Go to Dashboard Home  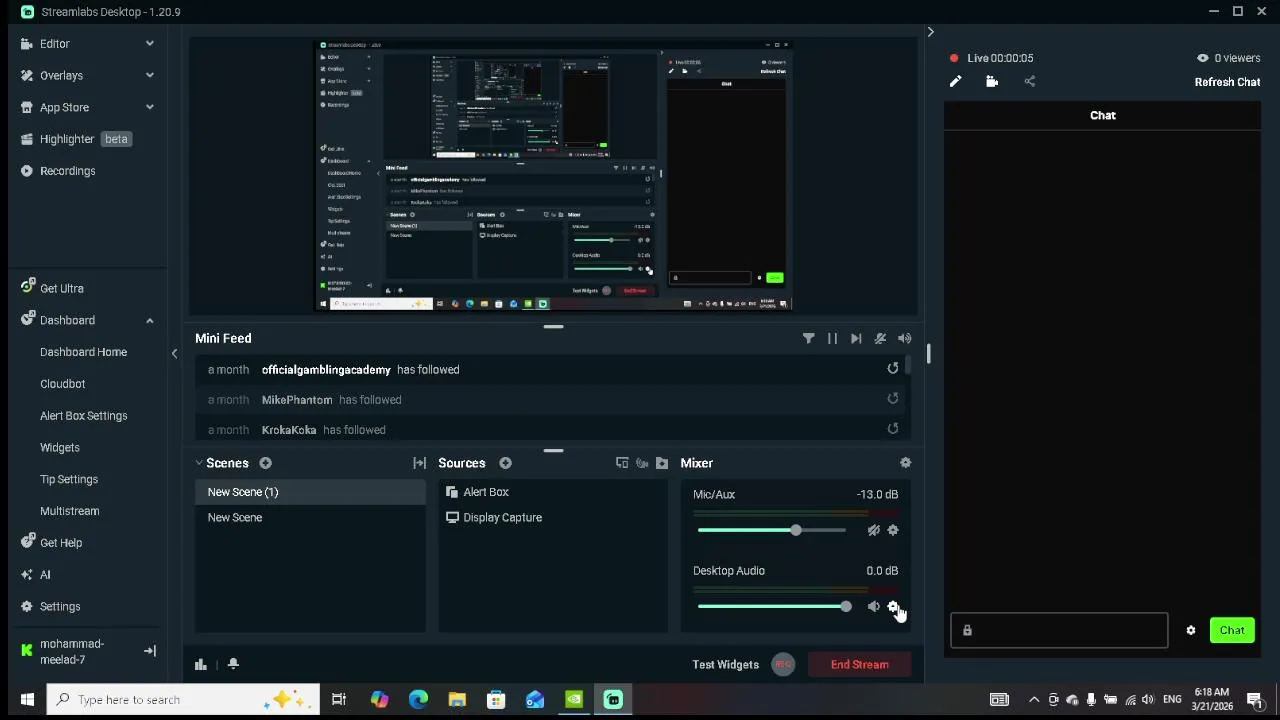pos(83,352)
